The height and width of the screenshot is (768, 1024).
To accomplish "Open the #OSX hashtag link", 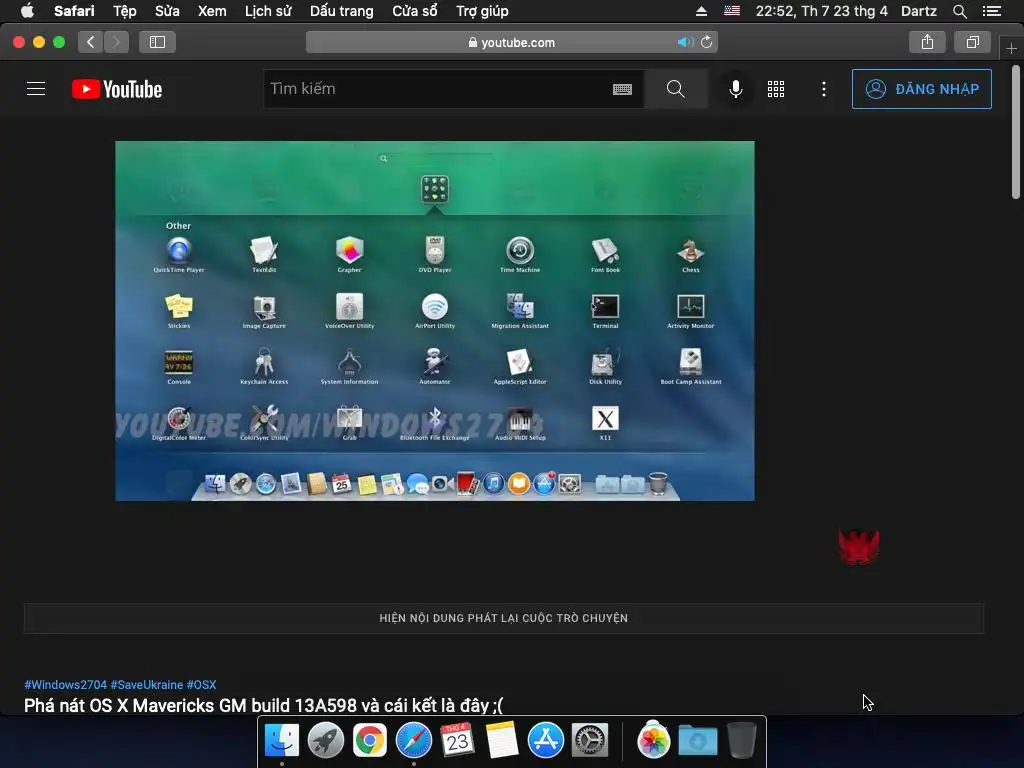I will point(201,684).
